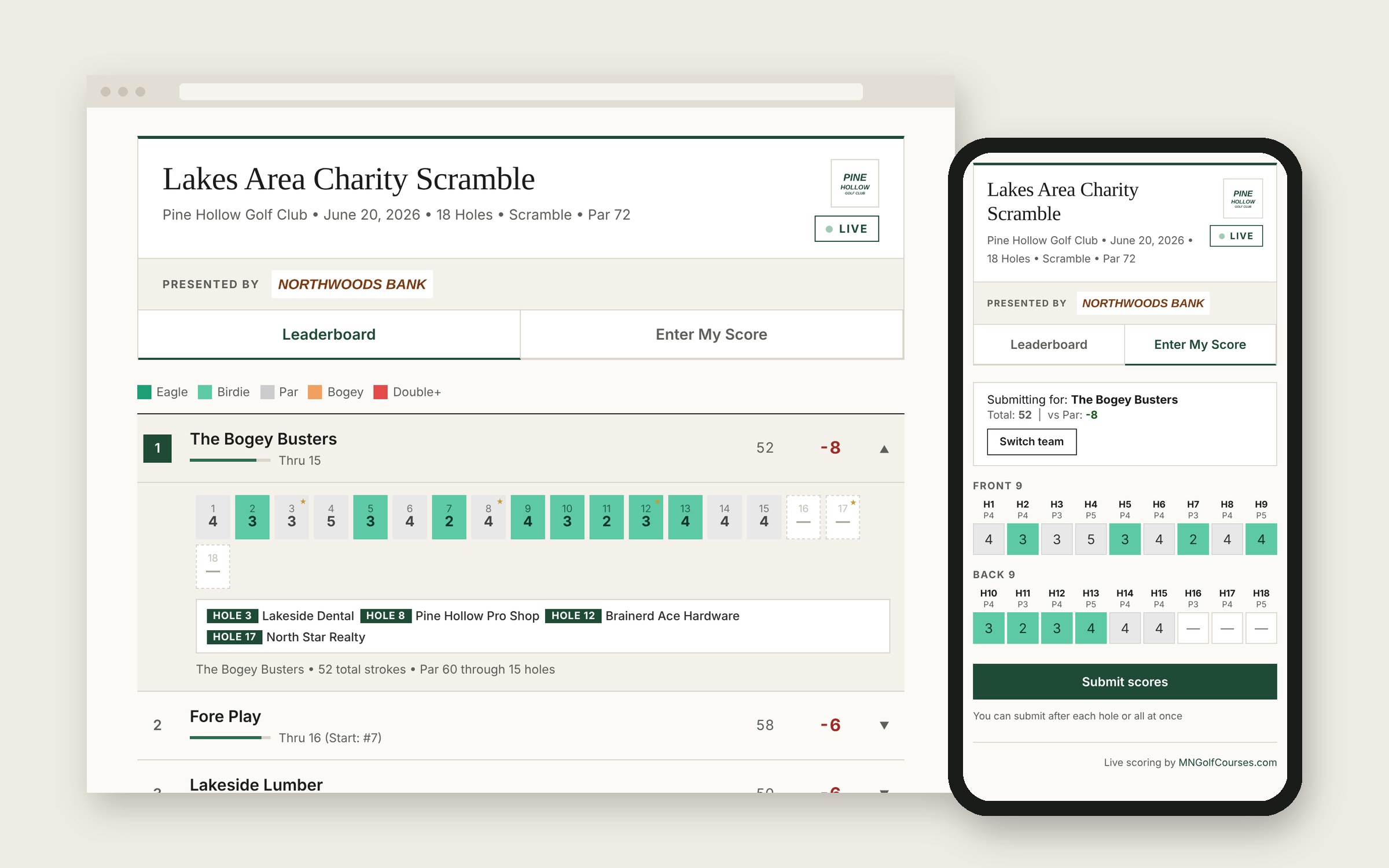Screen dimensions: 1389x868
Task: Click the Pine Hollow logo on phone
Action: [1243, 198]
